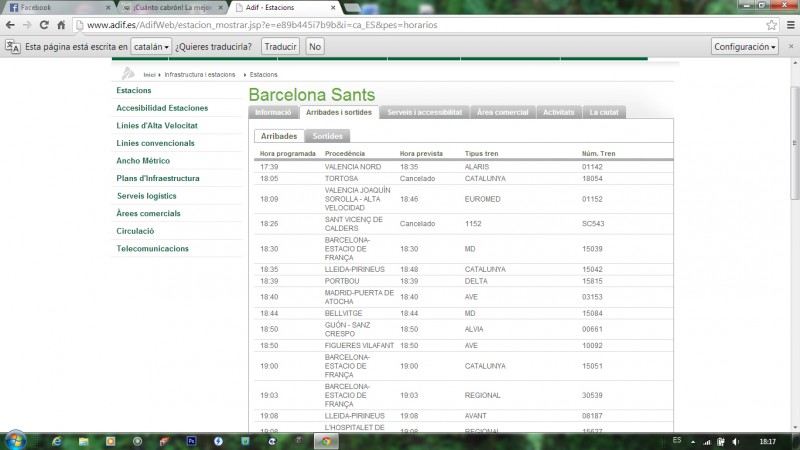Open Serveis logístics sidebar link
The width and height of the screenshot is (800, 450).
[146, 196]
